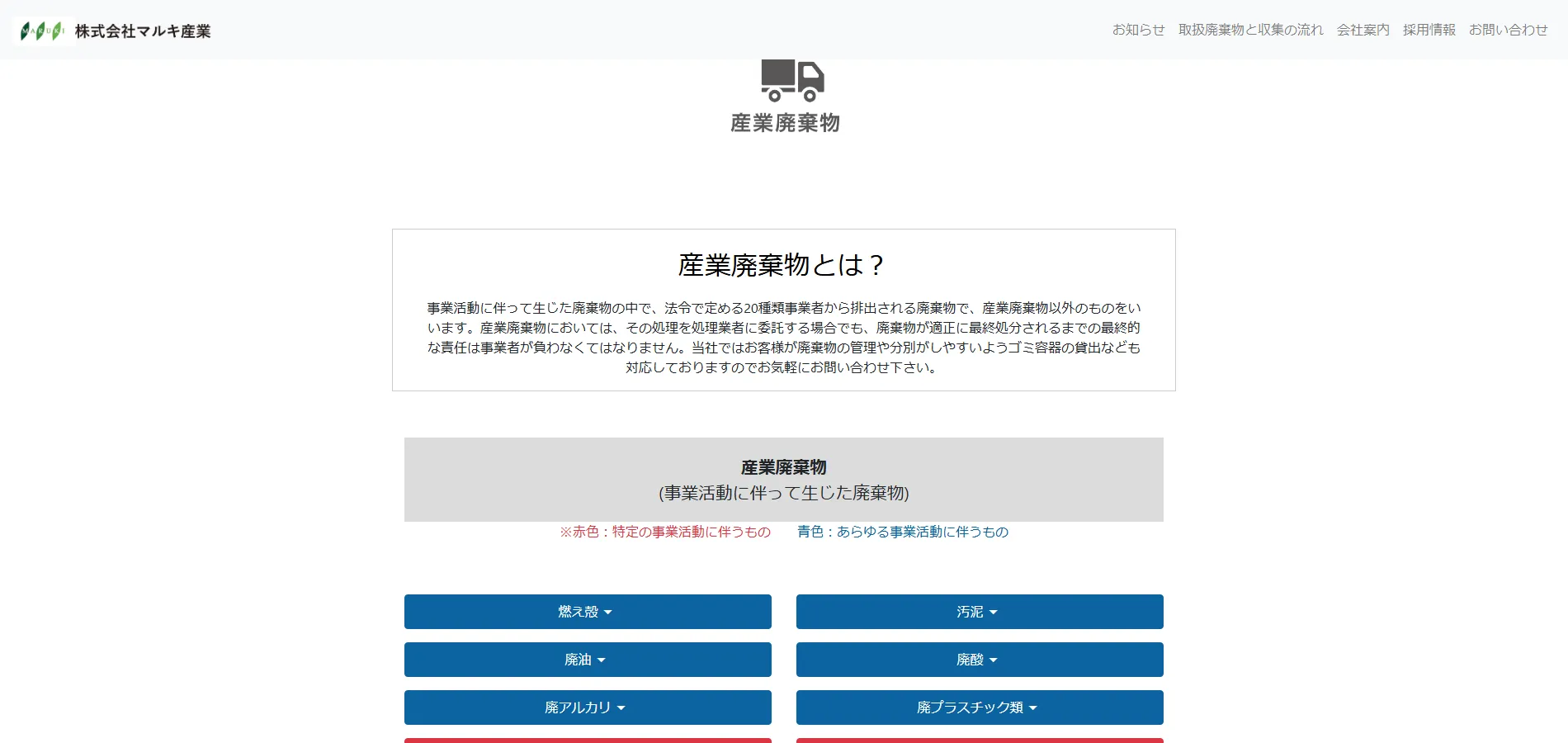Go to 取扱廃棄物と収集の流れ page

coord(1250,30)
